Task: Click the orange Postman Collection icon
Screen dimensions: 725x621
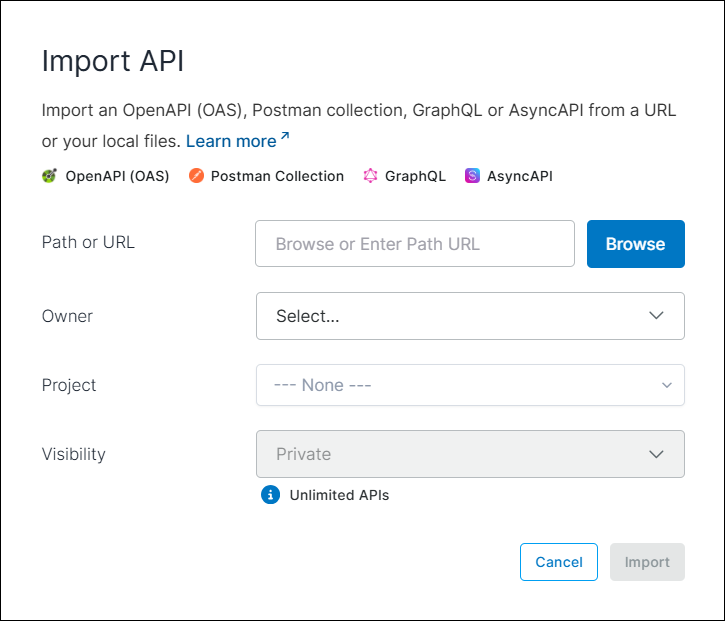Action: [x=196, y=176]
